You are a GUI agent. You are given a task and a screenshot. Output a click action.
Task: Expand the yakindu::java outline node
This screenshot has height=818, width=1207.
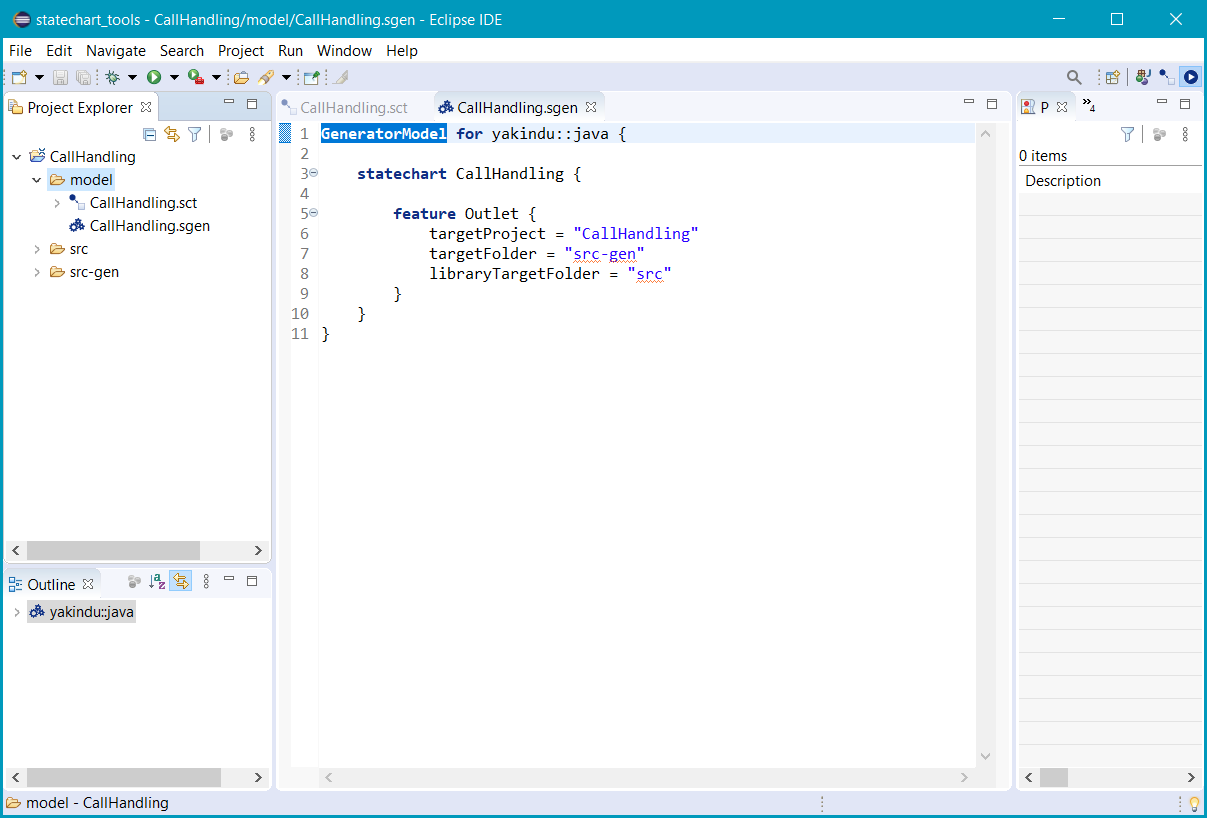pyautogui.click(x=17, y=612)
